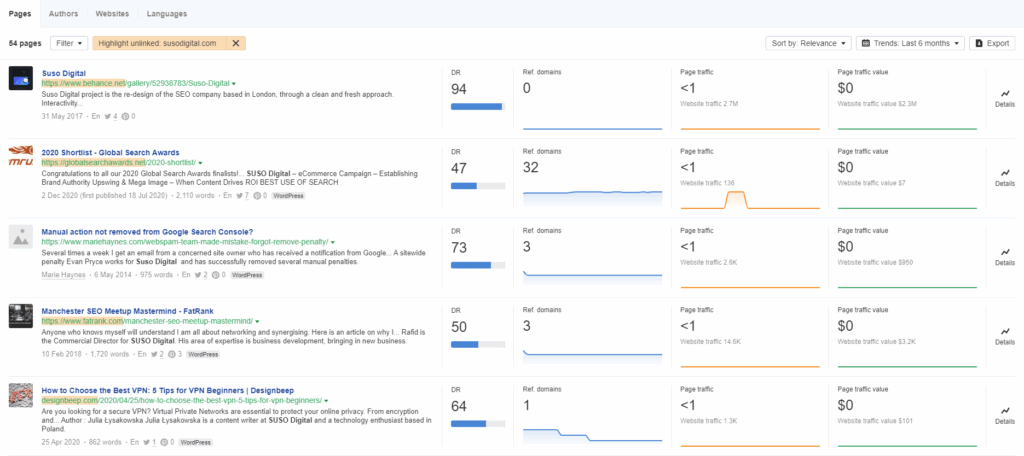
Task: Remove the Highlight unlinked susodigital.com filter
Action: [236, 43]
